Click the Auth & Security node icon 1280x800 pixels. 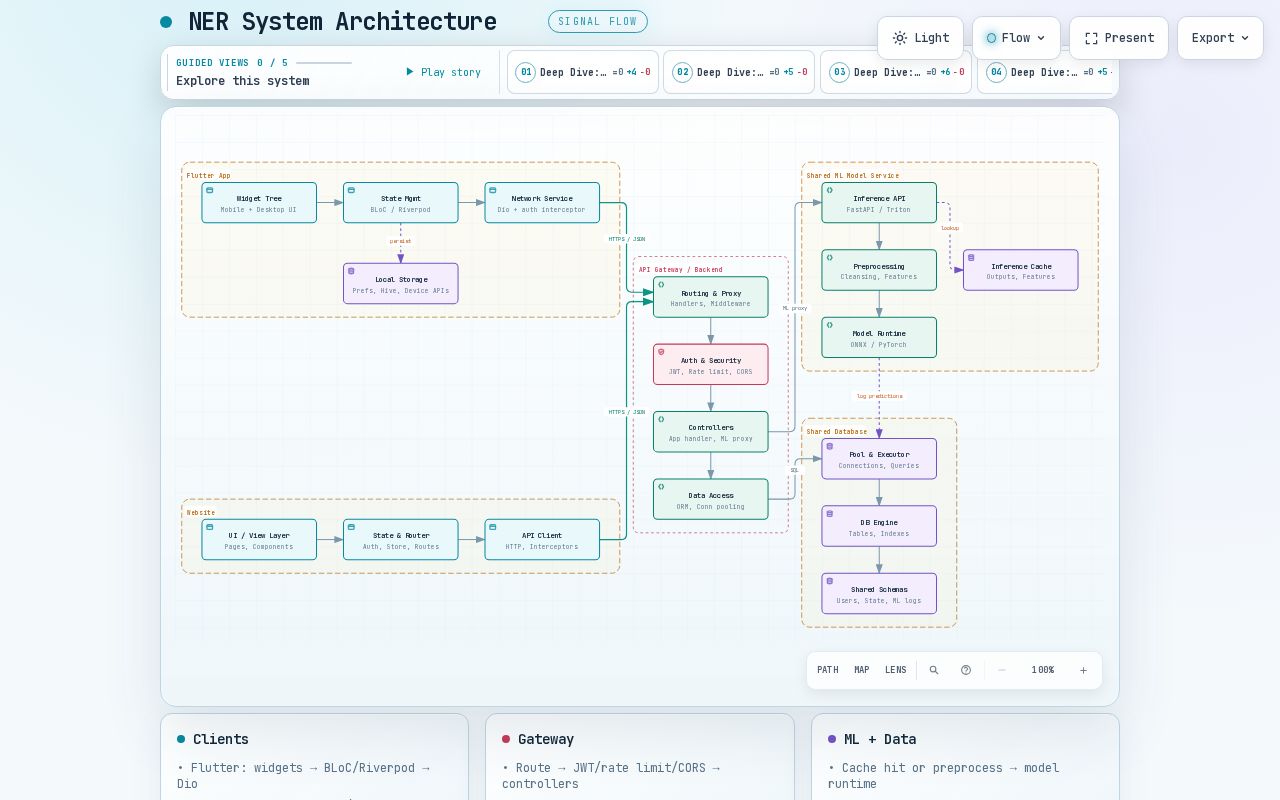[x=661, y=352]
